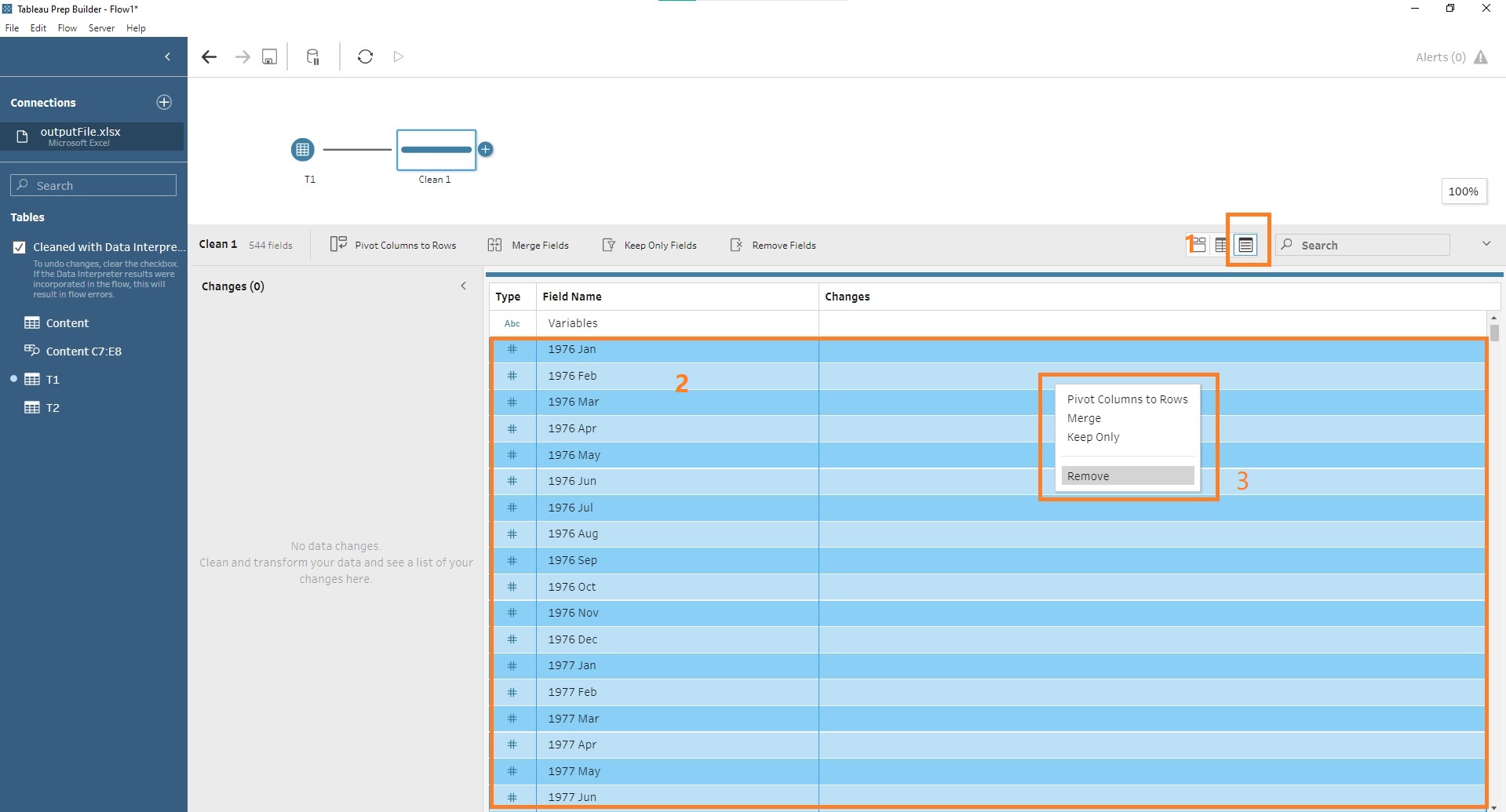Open the File menu
This screenshot has width=1506, height=812.
tap(12, 27)
